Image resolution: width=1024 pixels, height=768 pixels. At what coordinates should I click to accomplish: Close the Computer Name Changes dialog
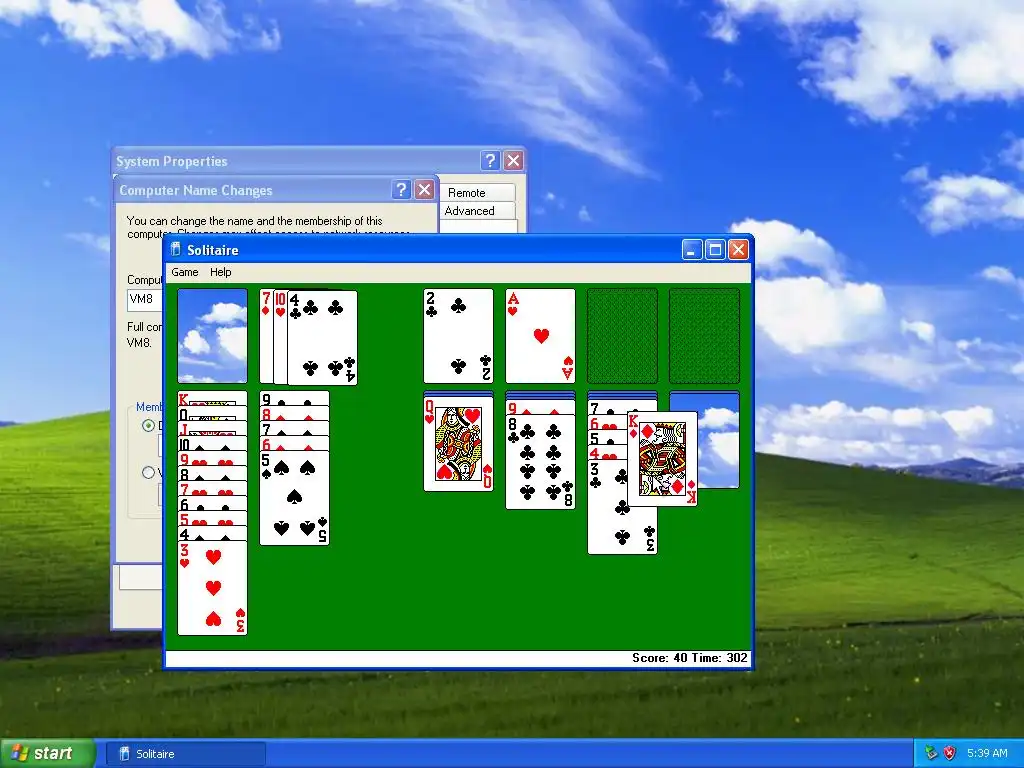point(424,190)
